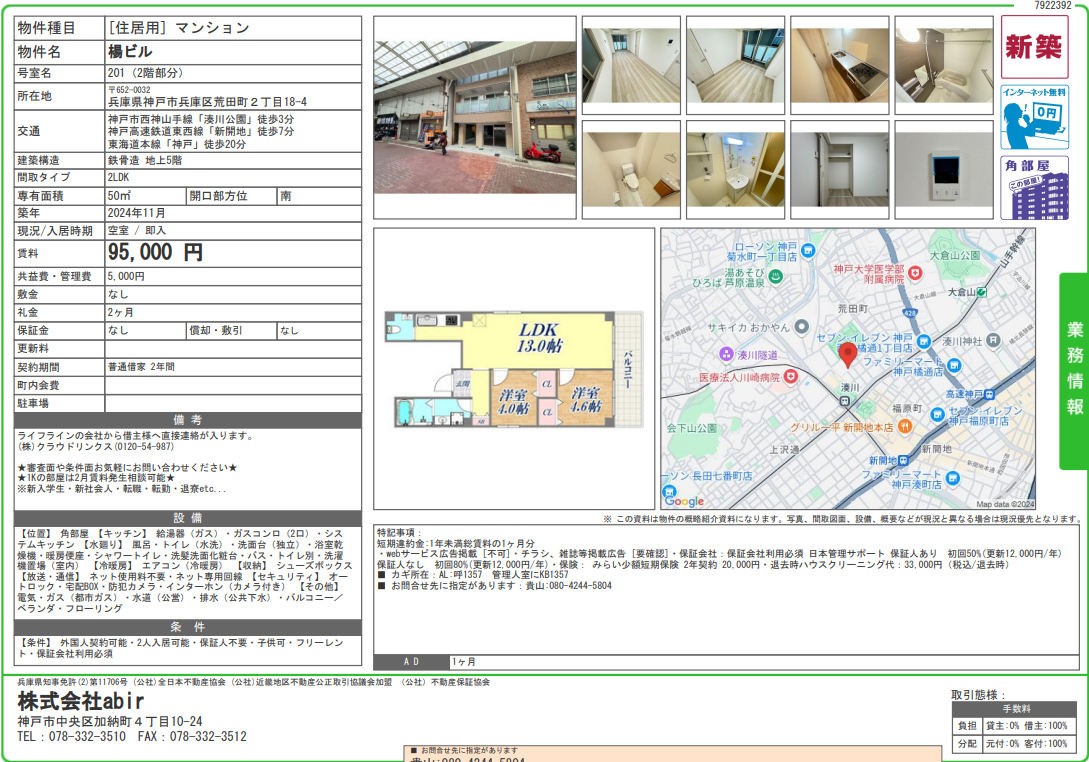The image size is (1089, 762).
Task: Click the 医療法人川崎病院 hospital map icon
Action: coord(790,376)
